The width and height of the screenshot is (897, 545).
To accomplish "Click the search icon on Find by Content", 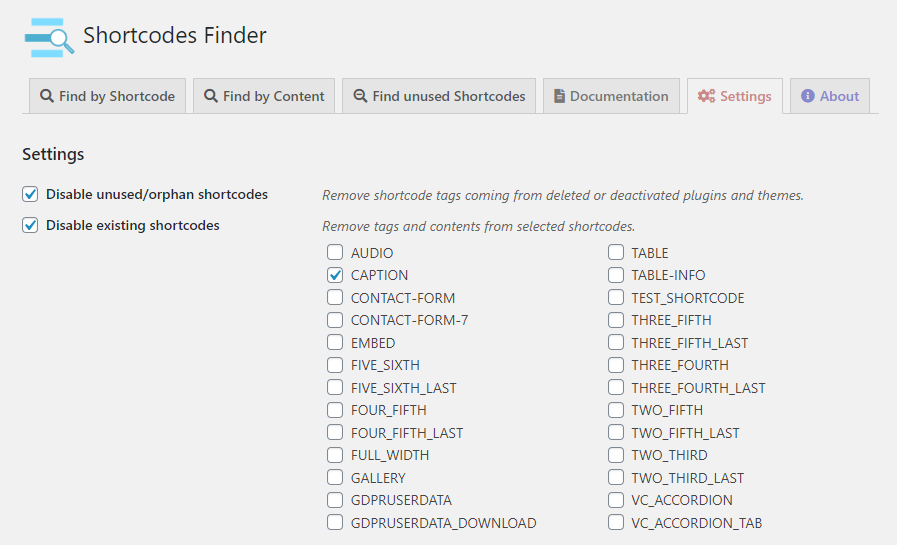I will [211, 97].
